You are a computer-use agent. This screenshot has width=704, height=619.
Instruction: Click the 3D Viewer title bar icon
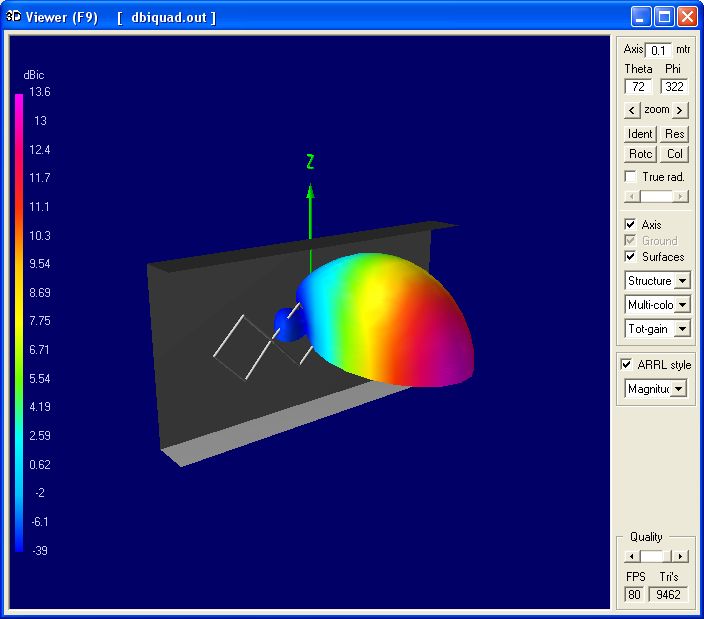pos(14,17)
